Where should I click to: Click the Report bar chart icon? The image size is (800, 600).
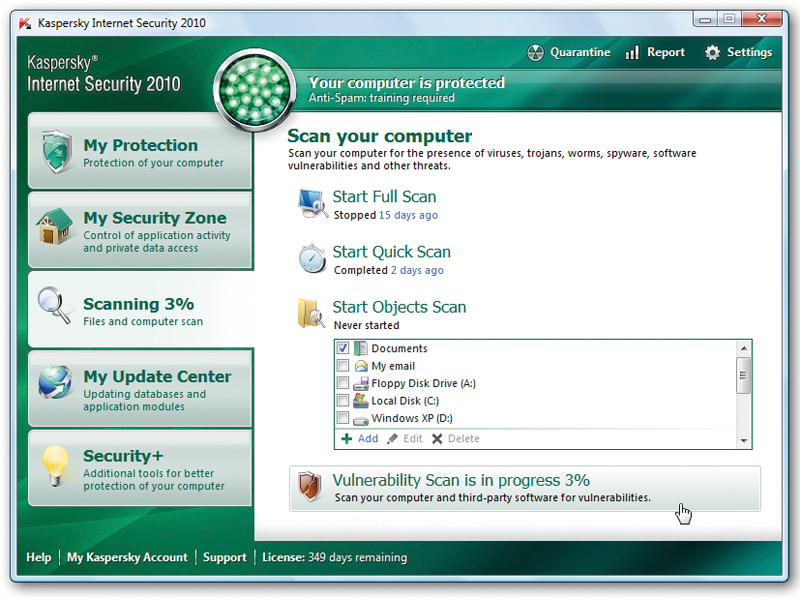(x=632, y=53)
